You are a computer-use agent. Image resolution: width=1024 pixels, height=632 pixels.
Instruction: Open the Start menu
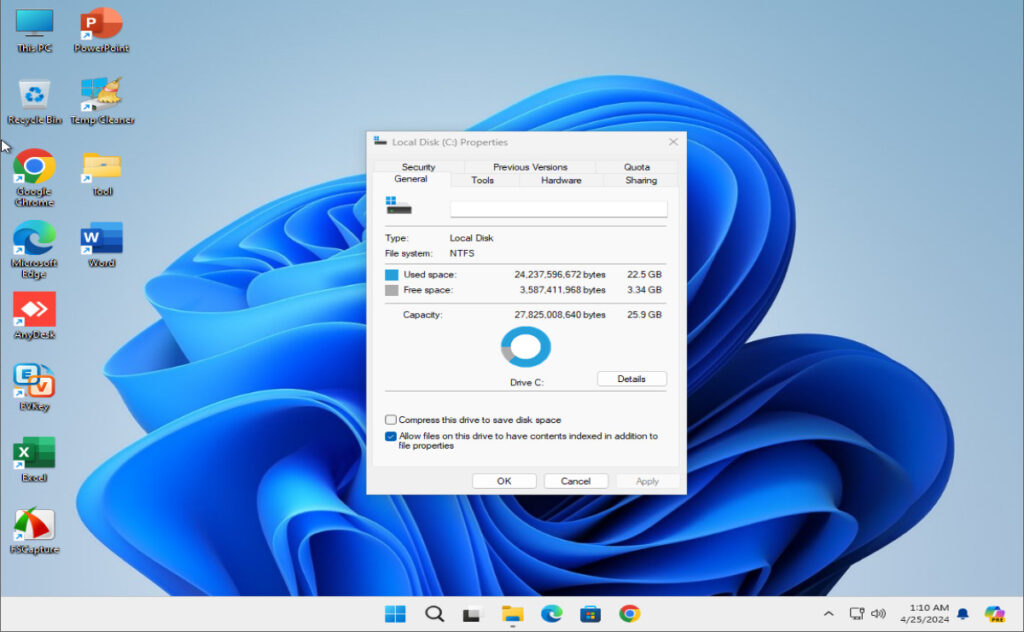(x=398, y=613)
